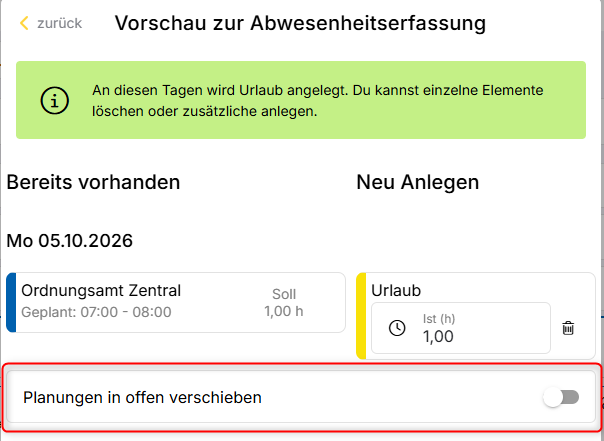Go back via the zurück link
The height and width of the screenshot is (441, 604).
pyautogui.click(x=59, y=23)
